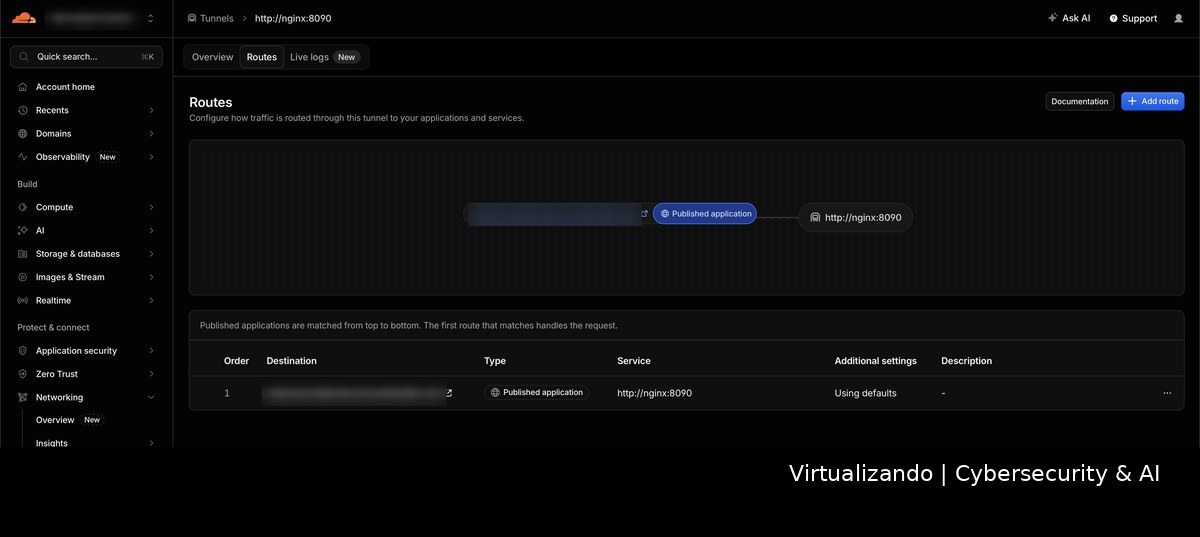Click the Realtime broadcast icon
The image size is (1200, 537).
point(23,300)
